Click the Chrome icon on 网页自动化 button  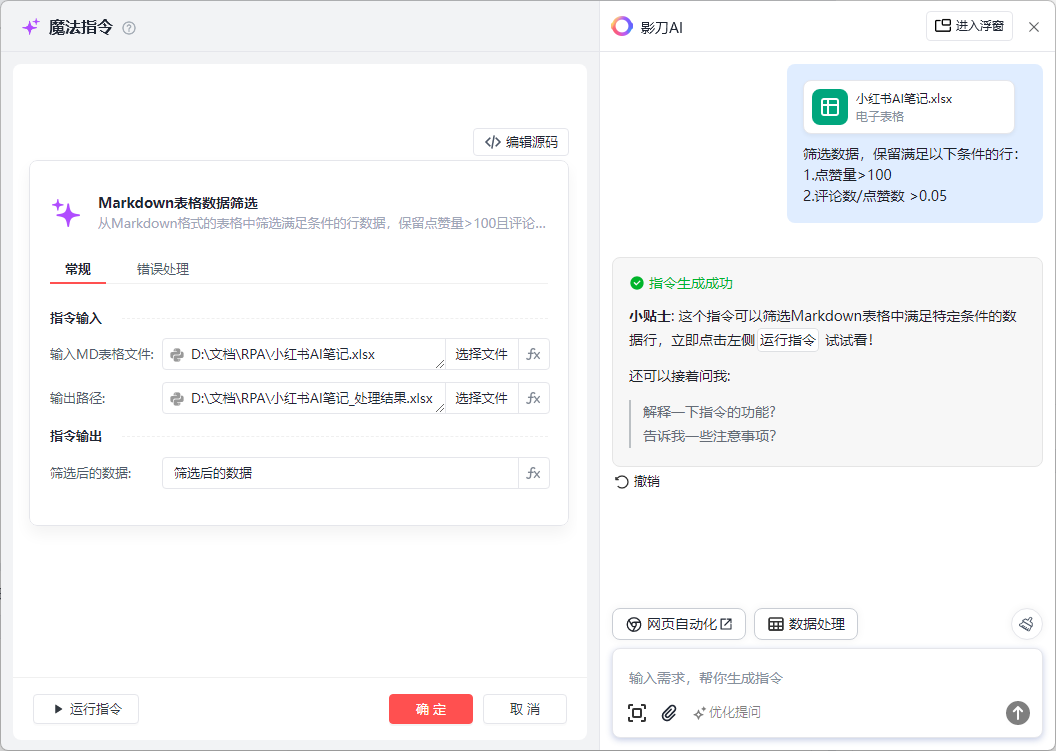(x=634, y=624)
